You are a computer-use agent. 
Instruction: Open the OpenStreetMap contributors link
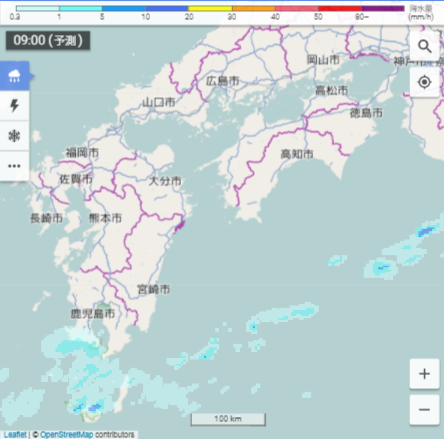[67, 435]
